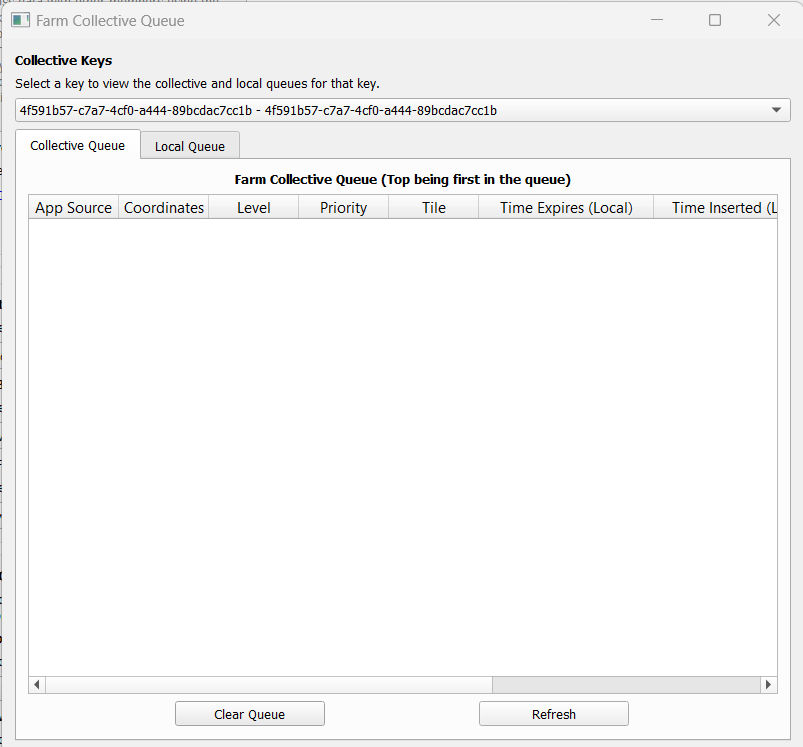Refresh the collective queue list

pos(553,714)
